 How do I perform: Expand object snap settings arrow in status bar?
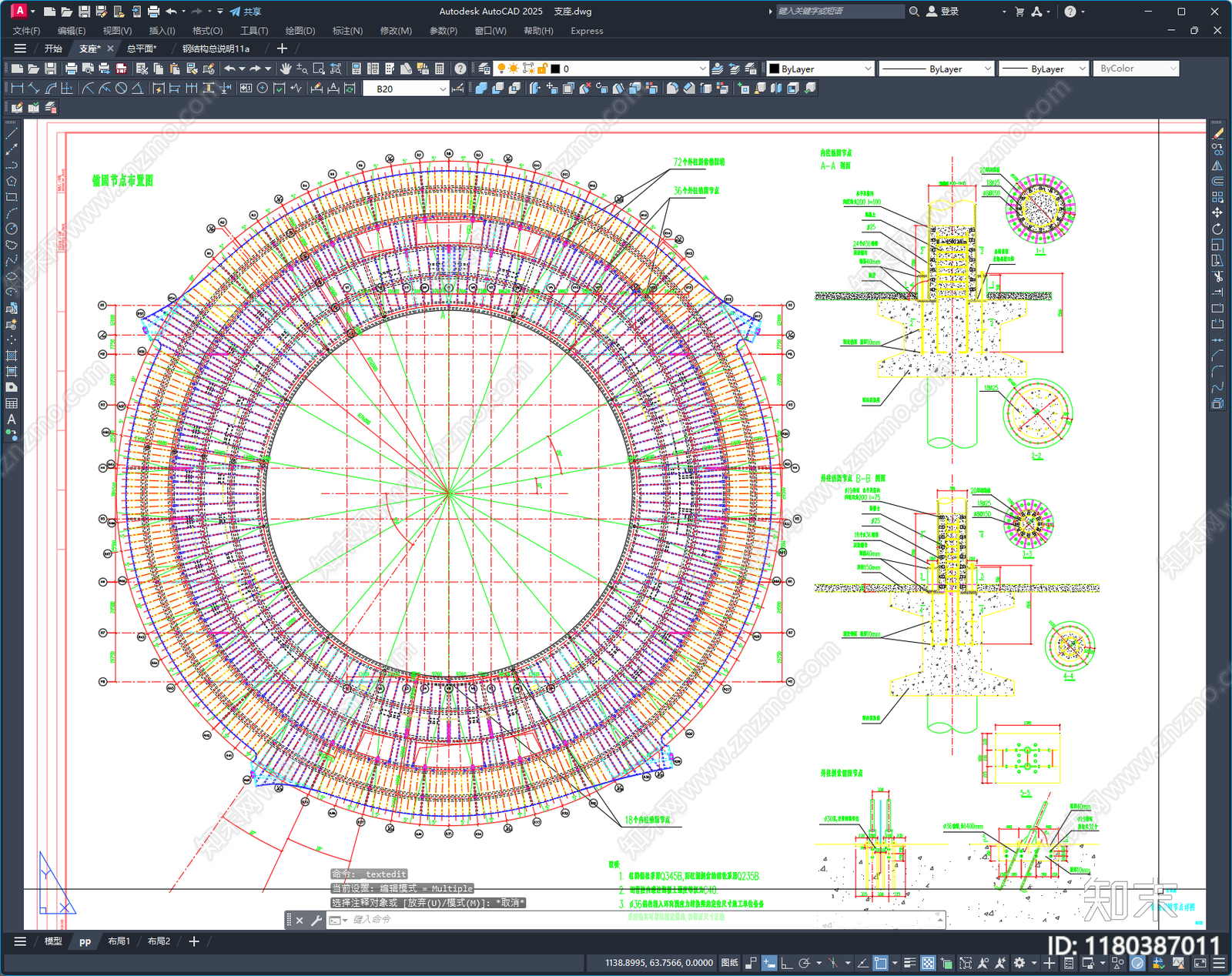pyautogui.click(x=895, y=963)
